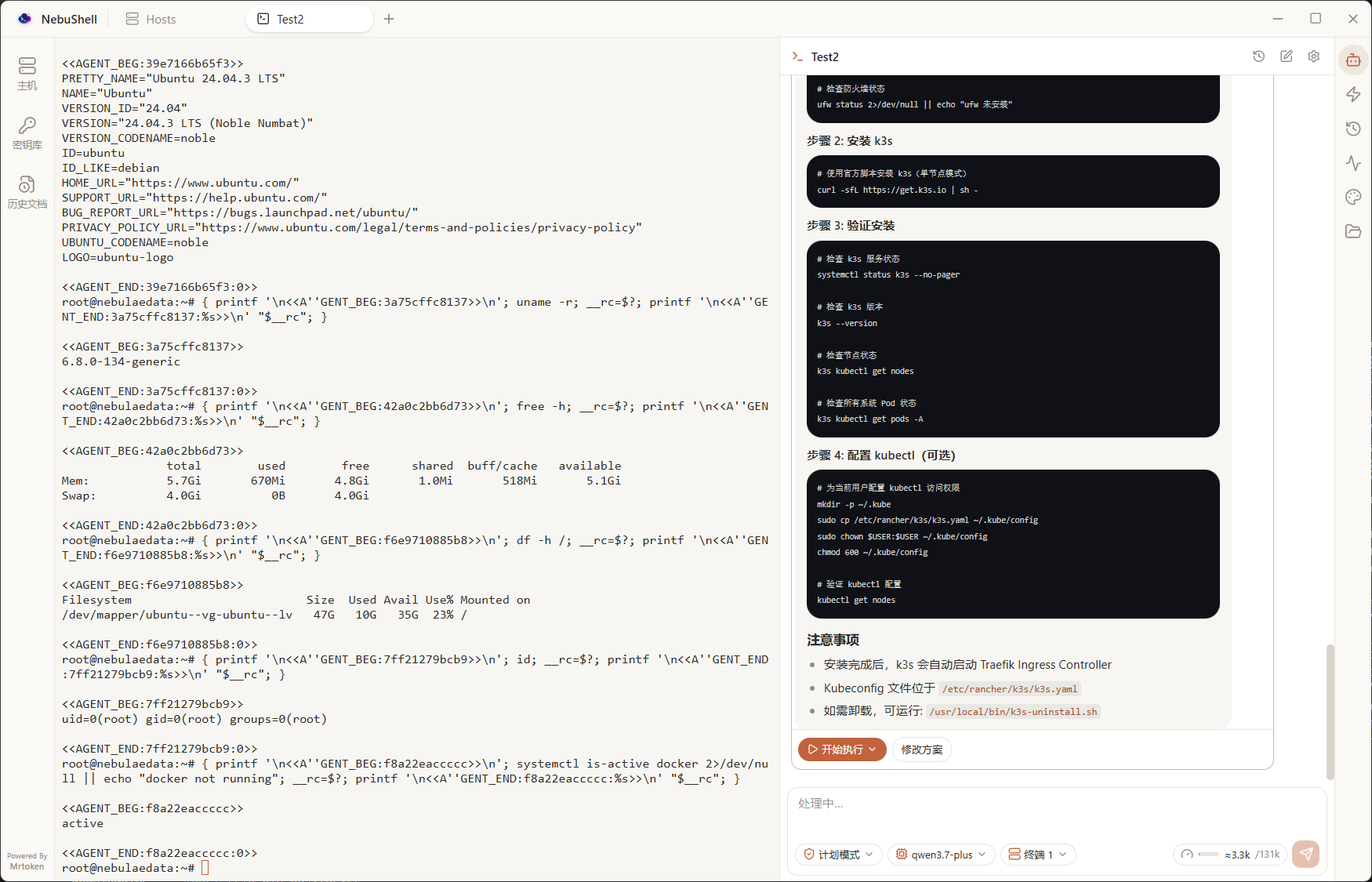Click the ufw status command line

914,104
